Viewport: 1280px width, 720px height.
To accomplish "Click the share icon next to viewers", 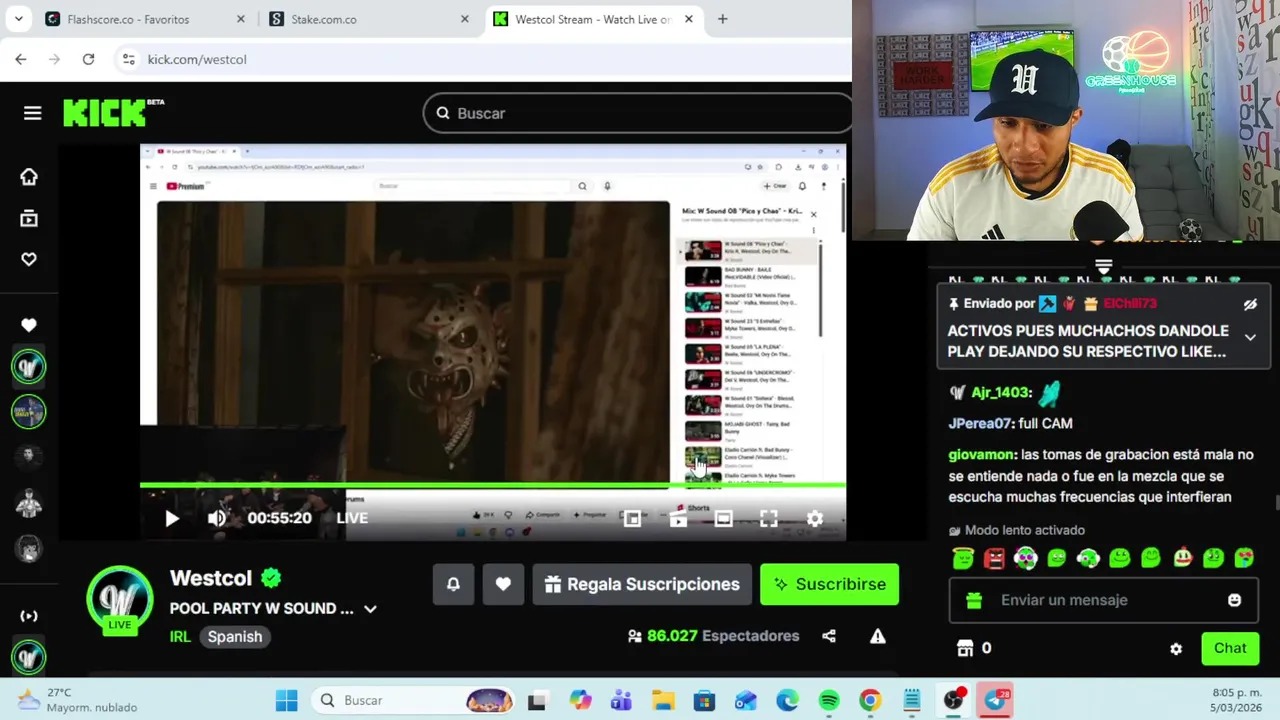I will click(829, 636).
